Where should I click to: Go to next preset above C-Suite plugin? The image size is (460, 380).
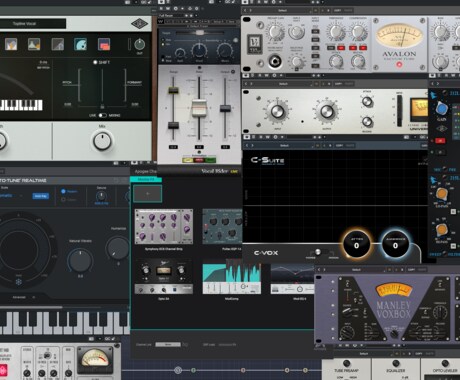(x=252, y=145)
